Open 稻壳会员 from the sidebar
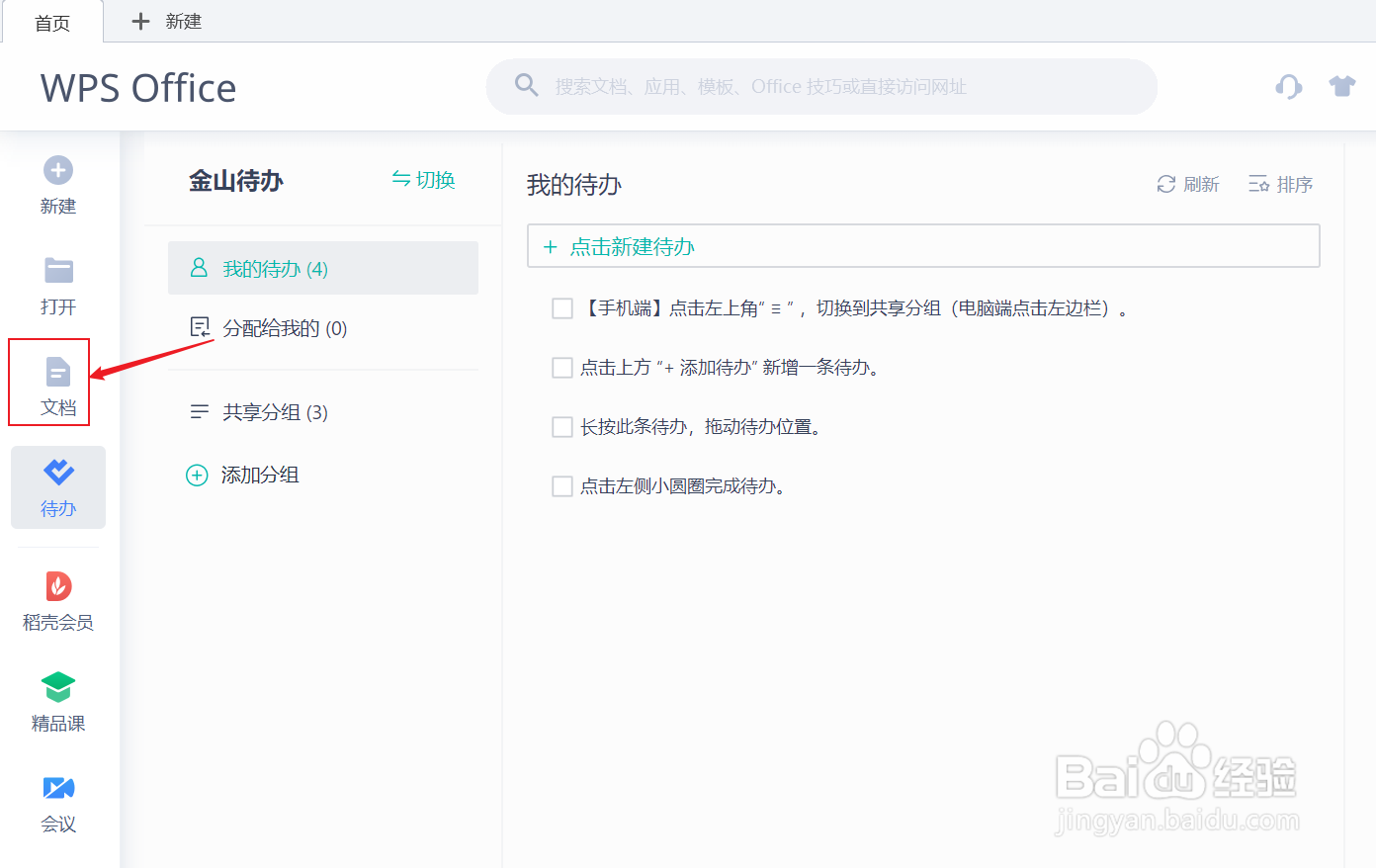This screenshot has height=868, width=1376. [57, 601]
